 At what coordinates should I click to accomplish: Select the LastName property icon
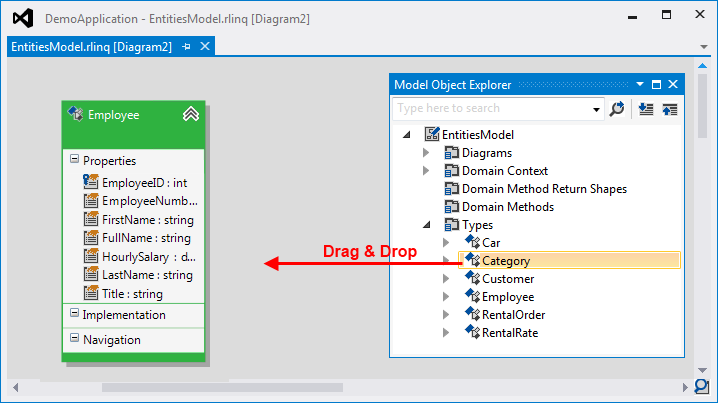point(91,274)
